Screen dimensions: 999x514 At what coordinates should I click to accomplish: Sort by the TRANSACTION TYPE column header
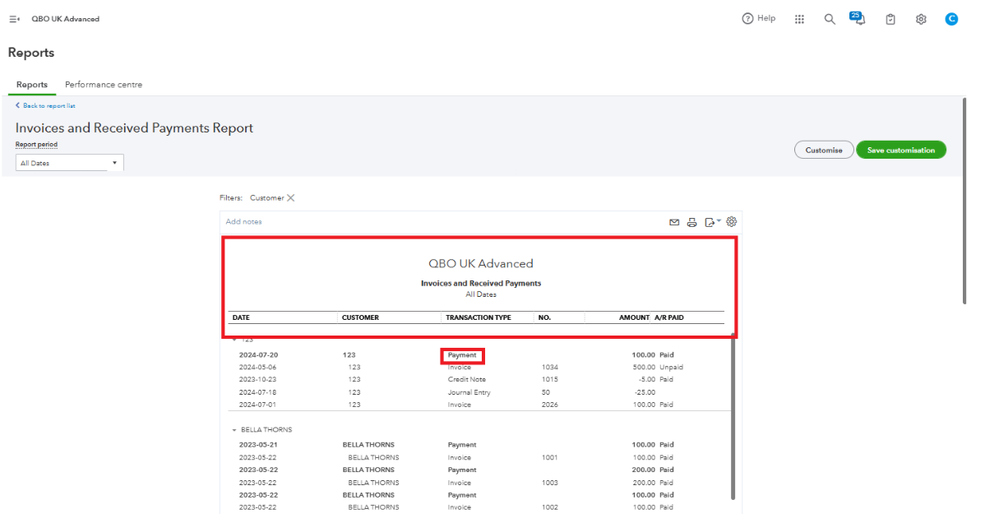(478, 317)
